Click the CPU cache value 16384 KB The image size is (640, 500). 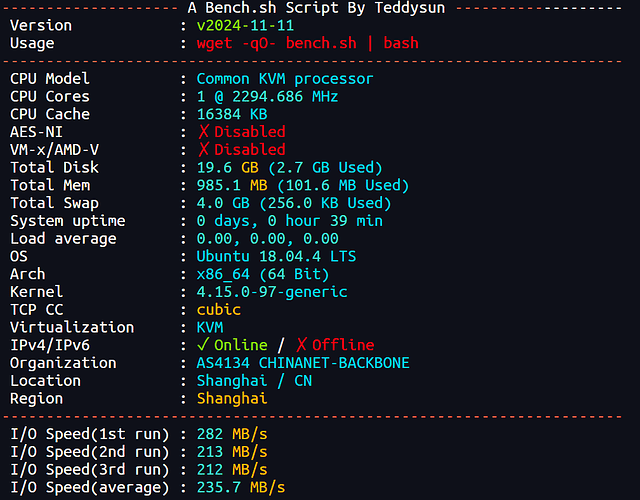pyautogui.click(x=232, y=114)
